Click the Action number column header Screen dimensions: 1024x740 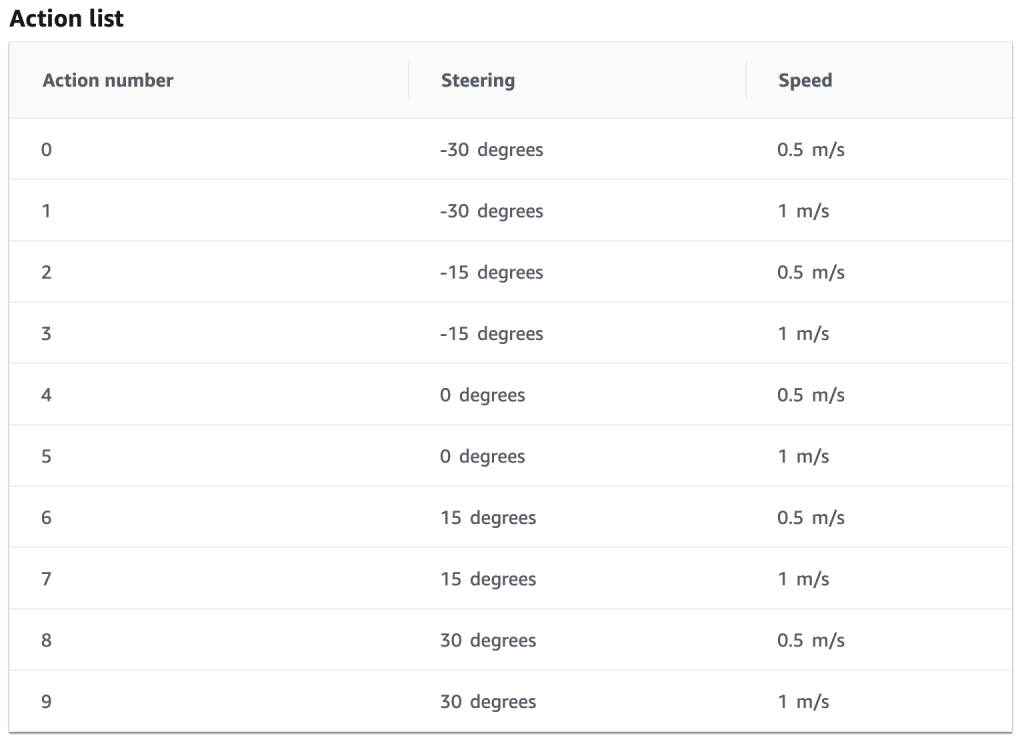108,80
